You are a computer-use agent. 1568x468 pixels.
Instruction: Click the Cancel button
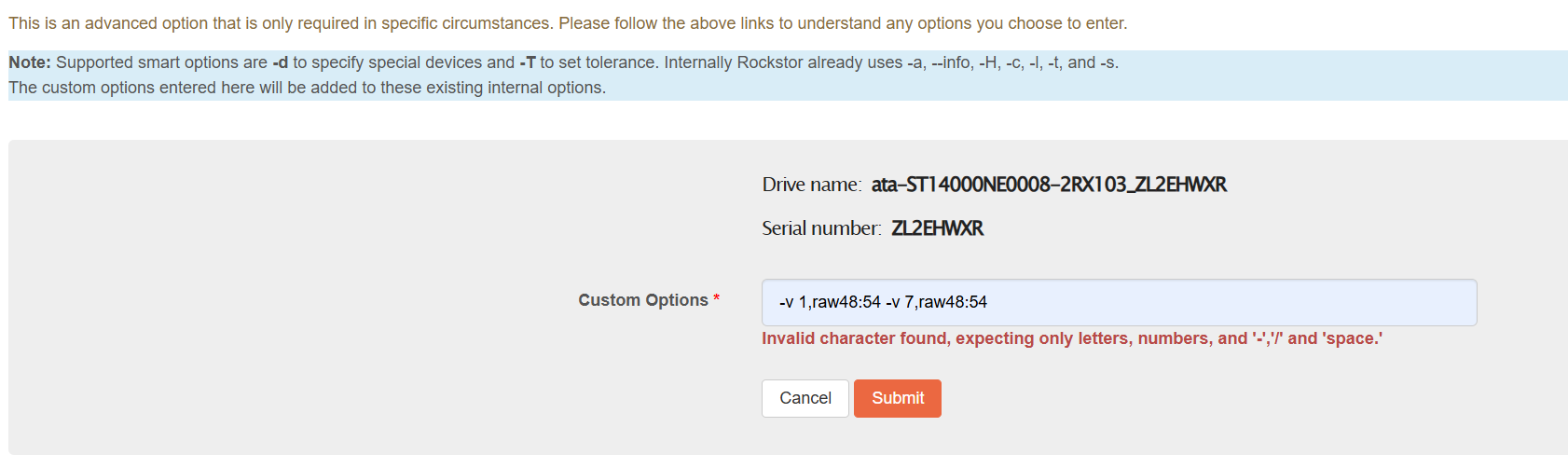(x=805, y=398)
